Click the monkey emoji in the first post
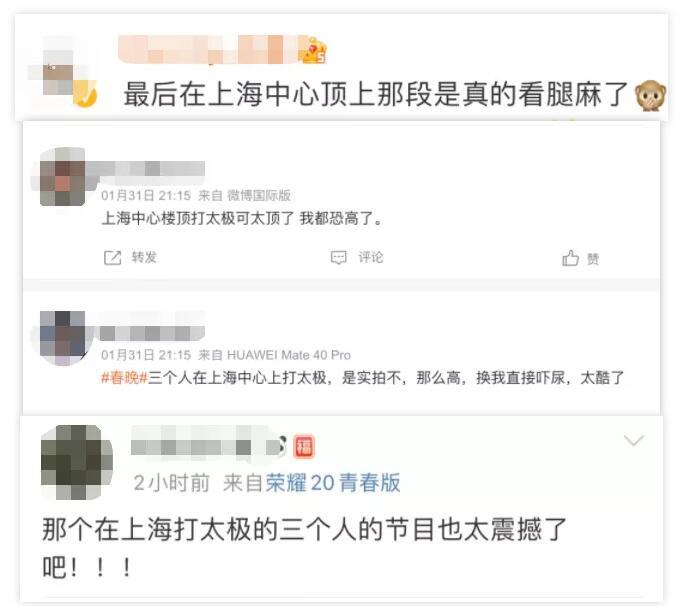 [650, 95]
